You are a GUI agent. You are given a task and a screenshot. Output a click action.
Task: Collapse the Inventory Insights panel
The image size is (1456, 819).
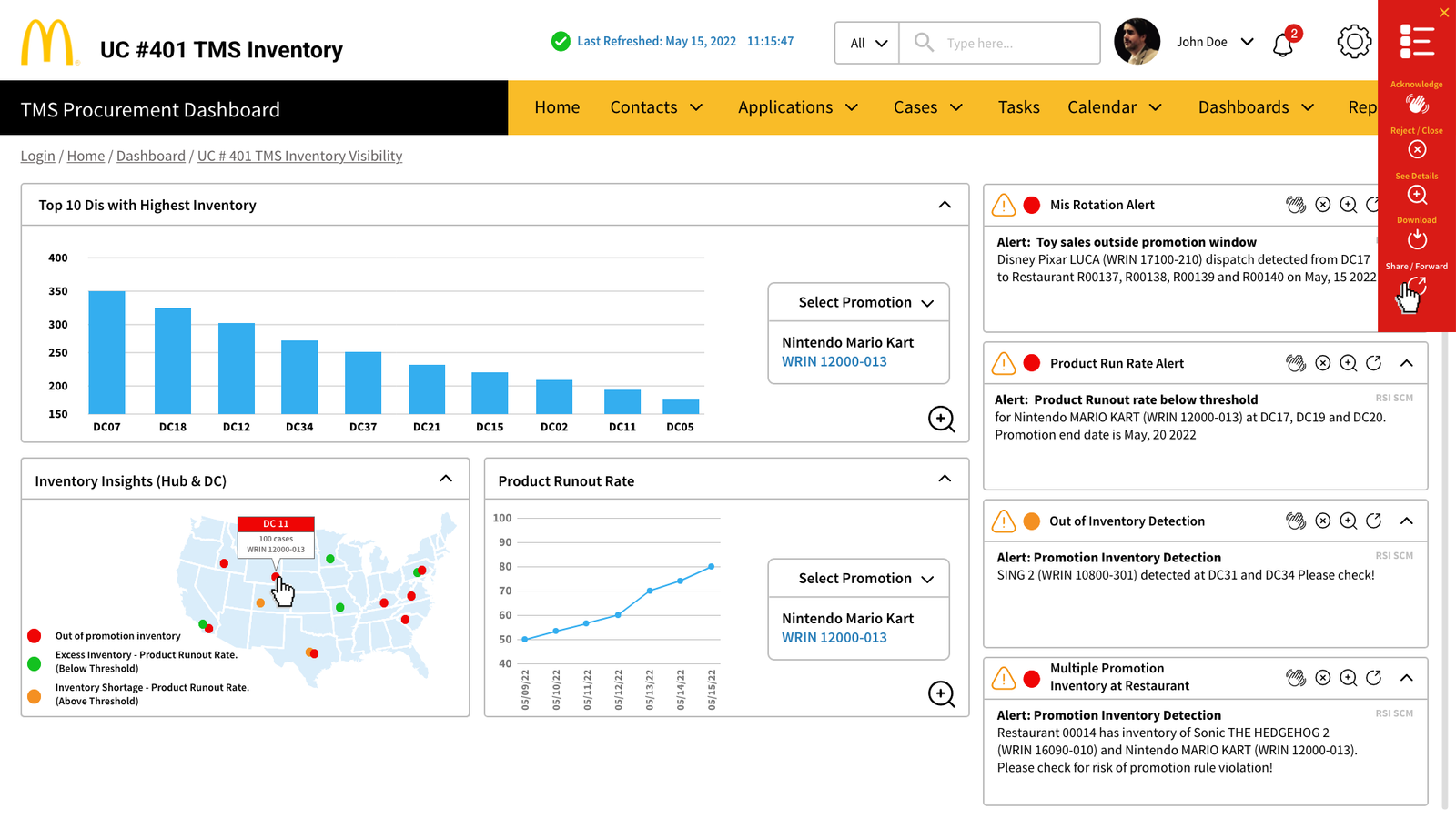[x=446, y=479]
